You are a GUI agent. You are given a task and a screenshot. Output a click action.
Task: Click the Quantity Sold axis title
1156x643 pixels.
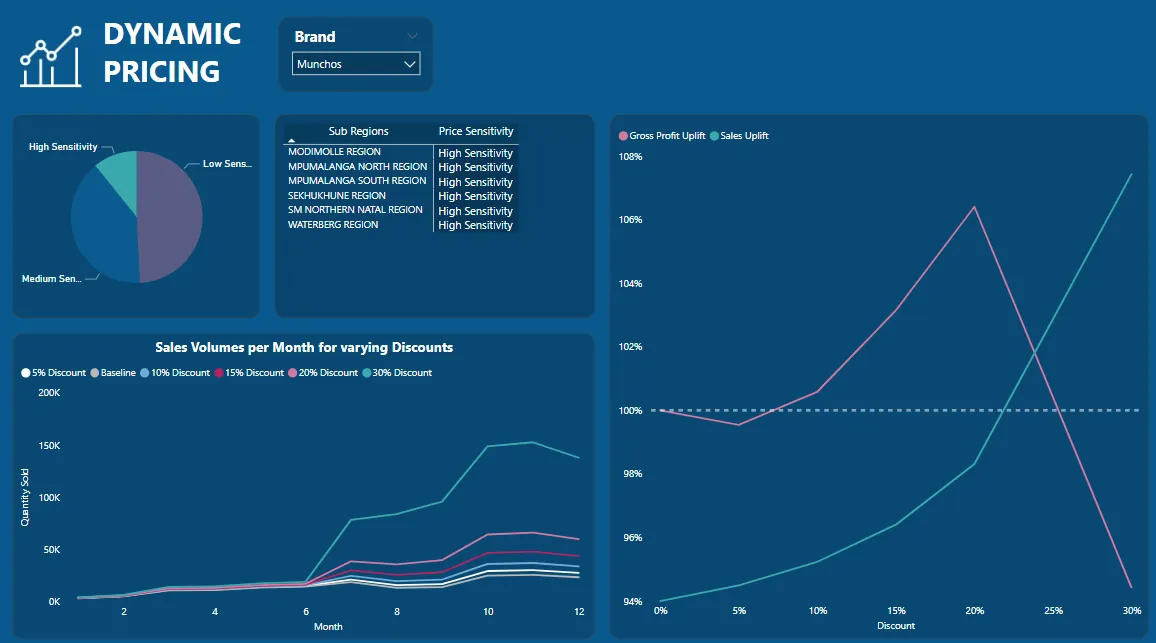(25, 497)
